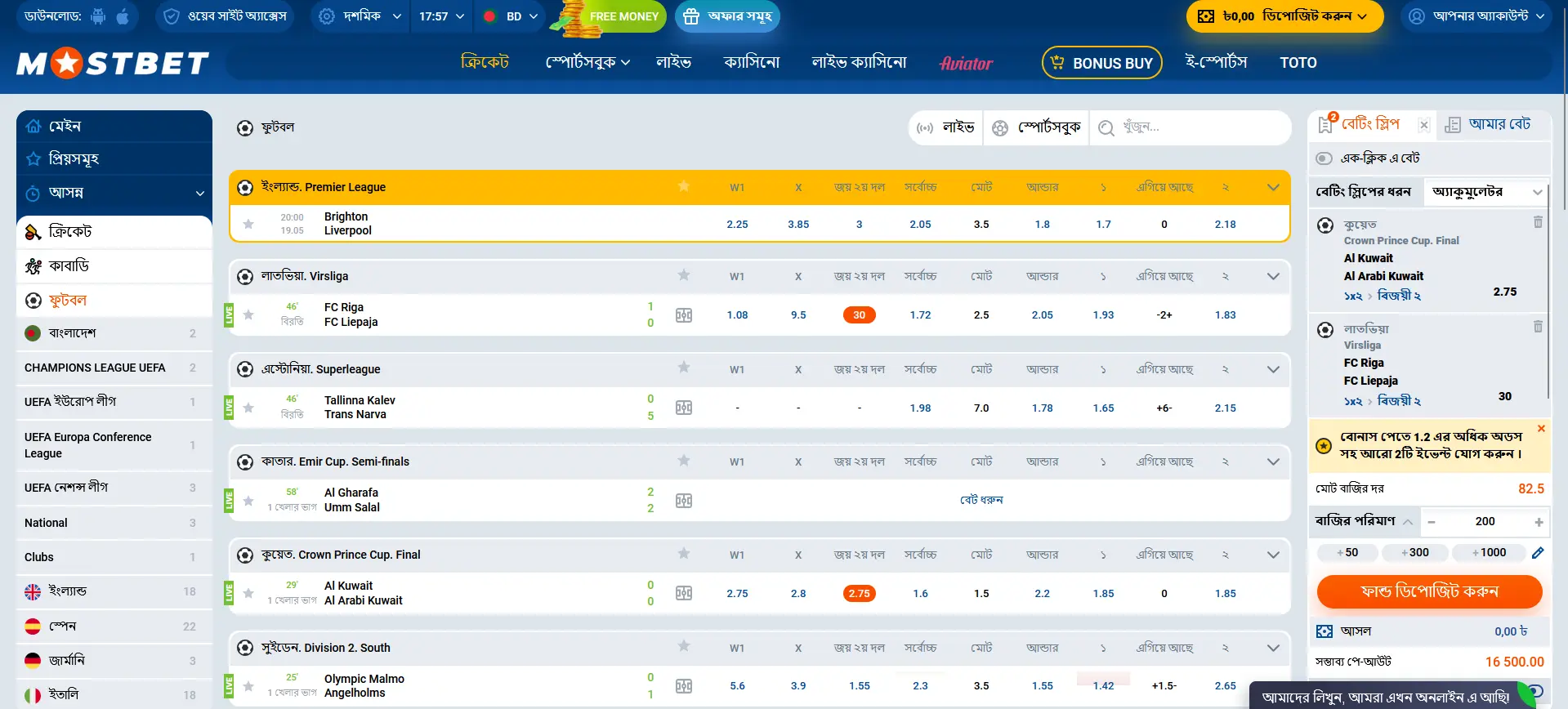The image size is (1568, 709).
Task: Collapse the Premier League section chevron
Action: point(1273,188)
